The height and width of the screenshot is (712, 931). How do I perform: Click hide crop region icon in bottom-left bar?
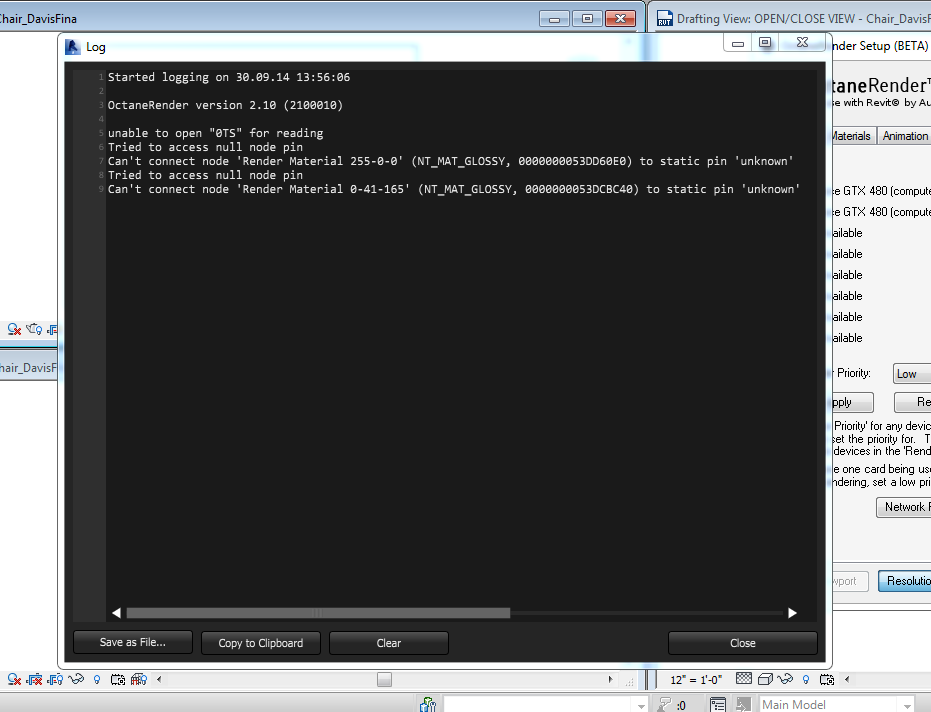tap(34, 679)
